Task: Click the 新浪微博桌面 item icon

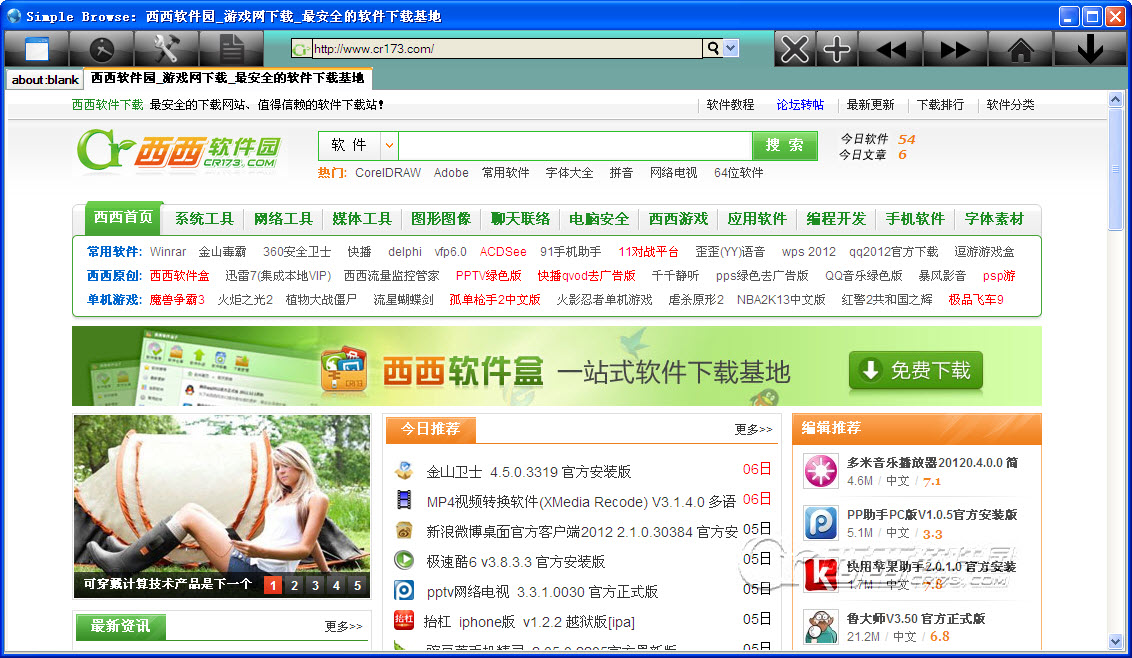Action: (404, 531)
